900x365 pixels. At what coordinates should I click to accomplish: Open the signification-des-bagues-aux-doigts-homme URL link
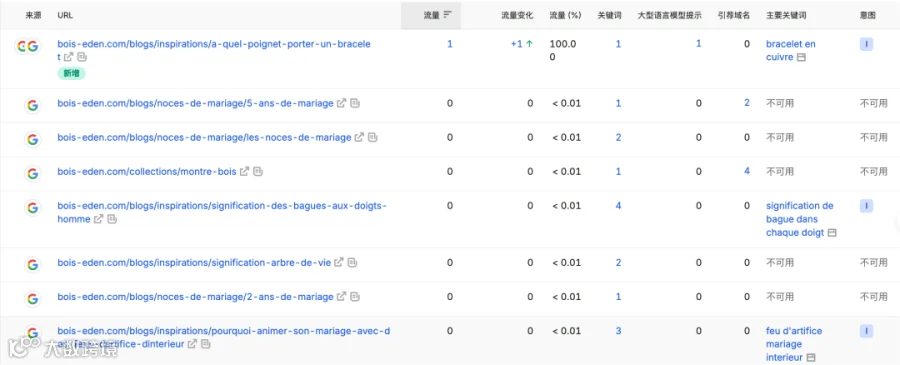tap(222, 212)
